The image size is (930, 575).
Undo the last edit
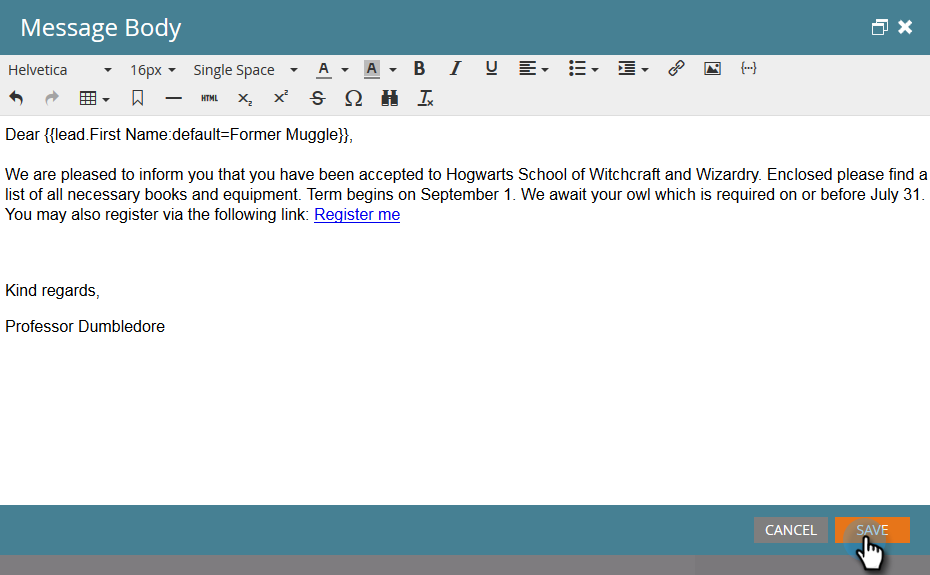(x=16, y=99)
